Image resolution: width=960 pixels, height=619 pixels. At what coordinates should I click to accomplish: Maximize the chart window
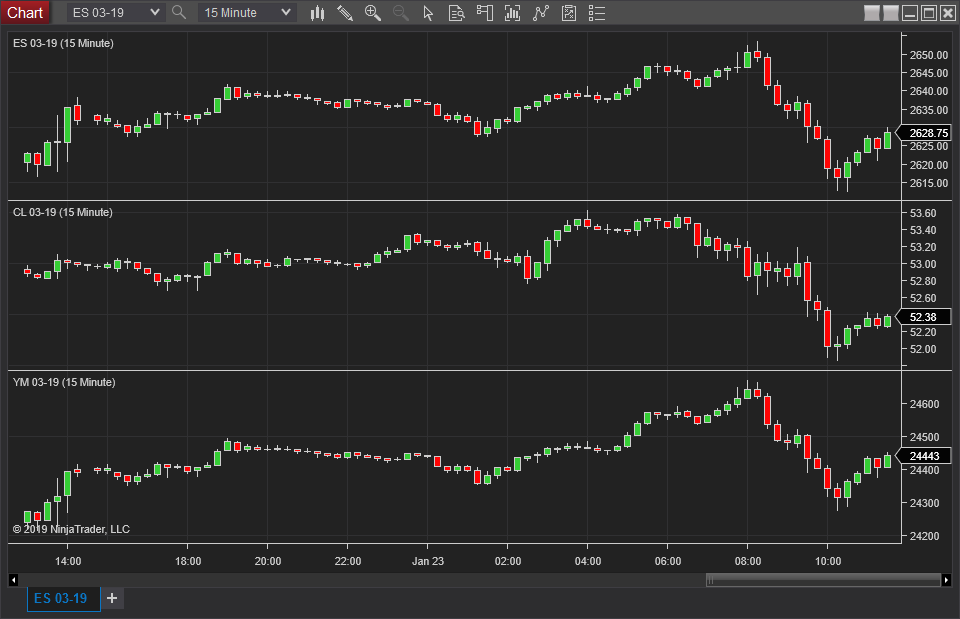[929, 13]
